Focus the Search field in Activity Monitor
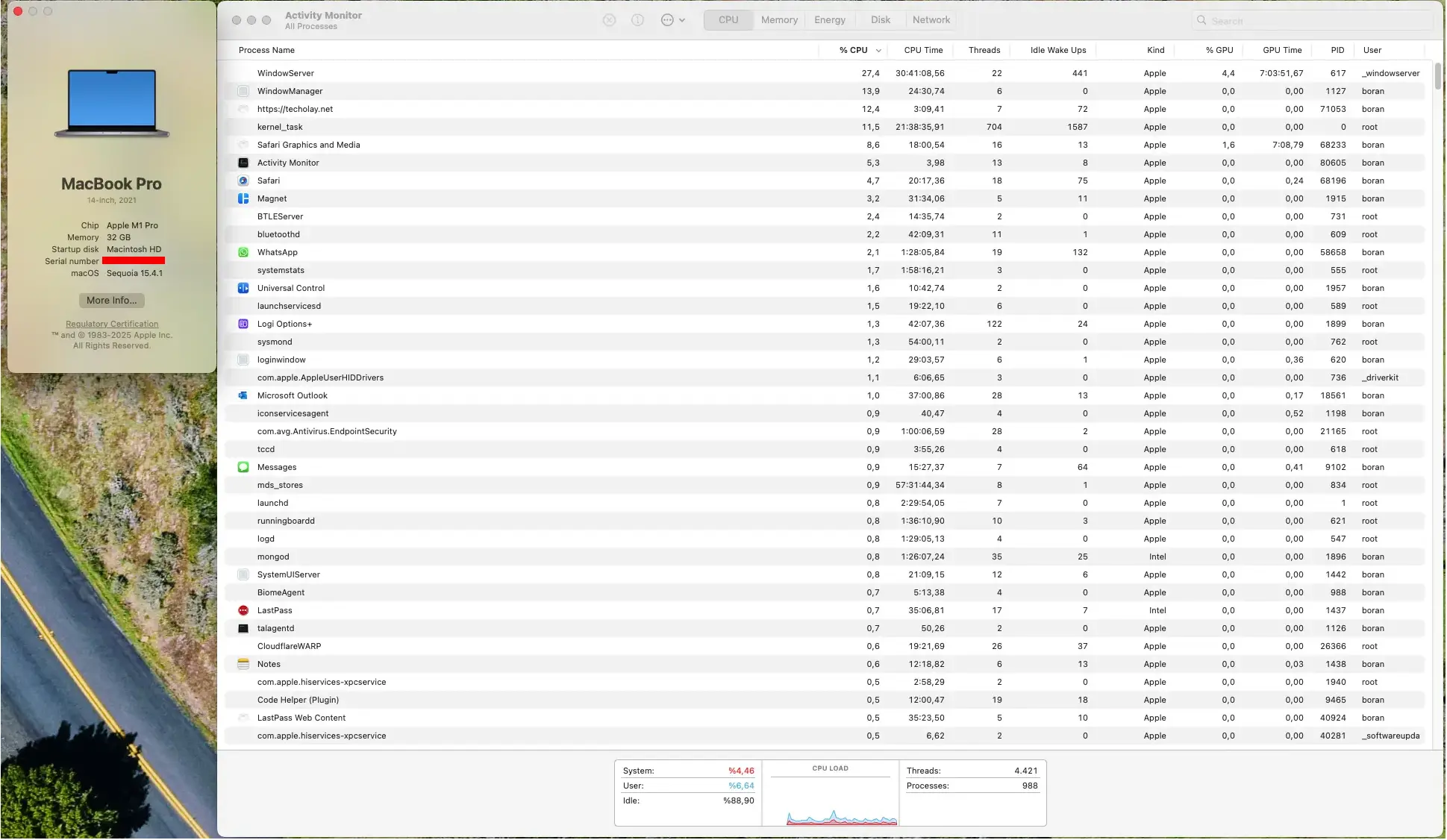Viewport: 1447px width, 840px height. tap(1312, 20)
